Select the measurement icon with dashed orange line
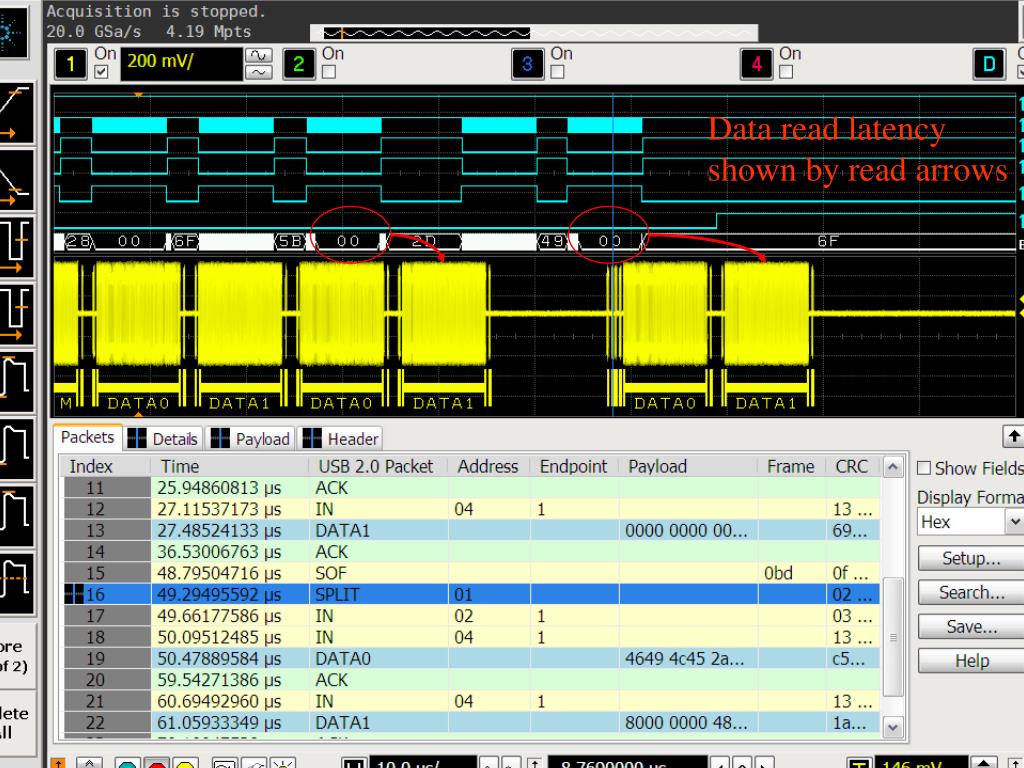 click(x=16, y=584)
